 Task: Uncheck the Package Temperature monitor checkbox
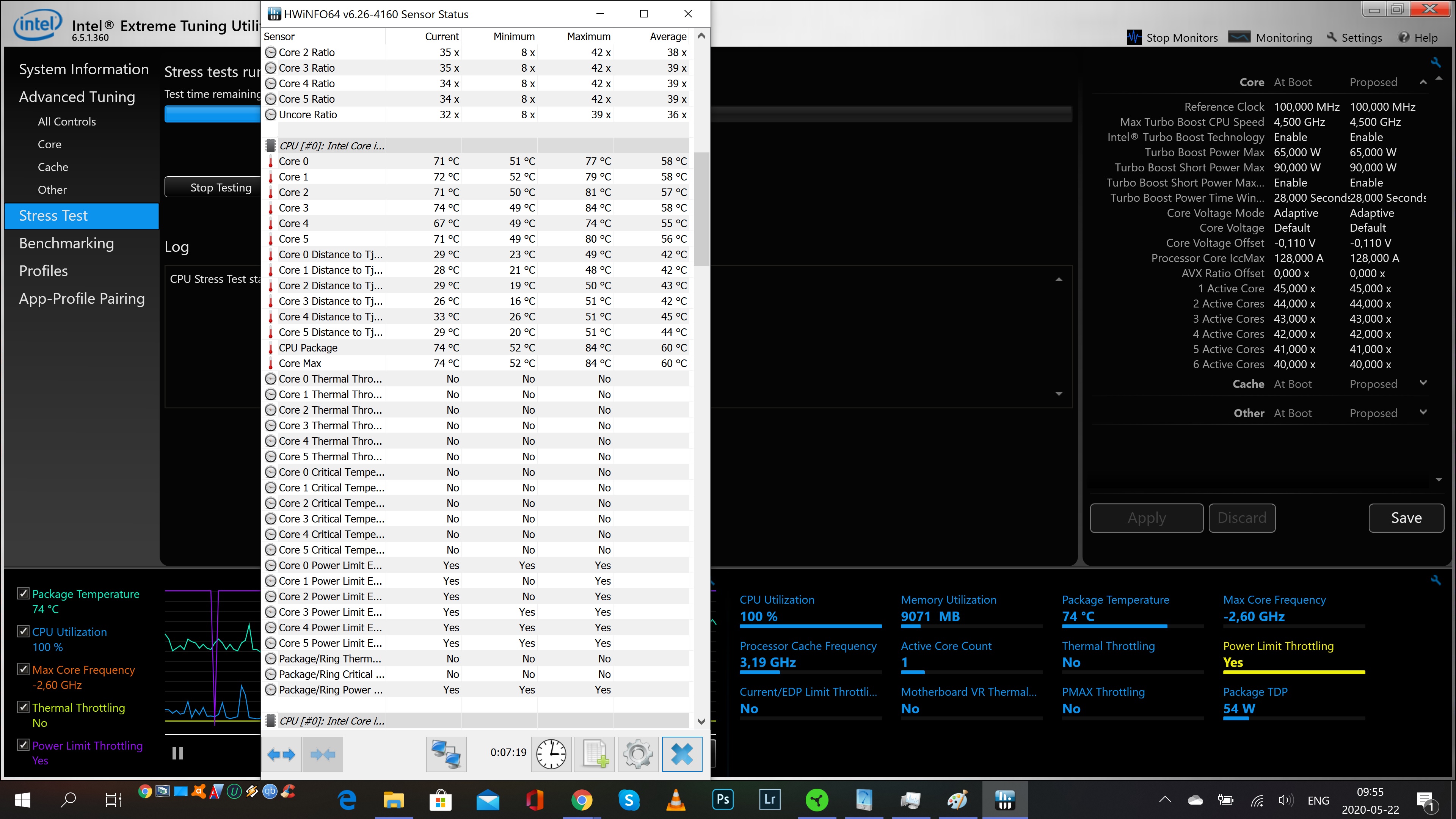(23, 593)
